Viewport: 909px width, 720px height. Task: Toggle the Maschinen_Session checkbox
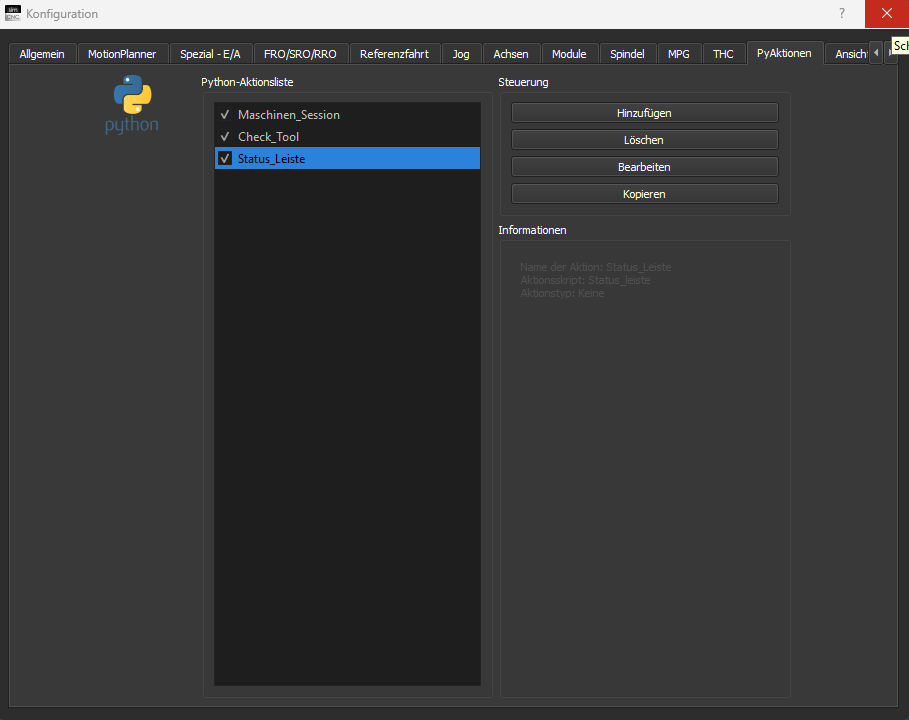tap(225, 115)
